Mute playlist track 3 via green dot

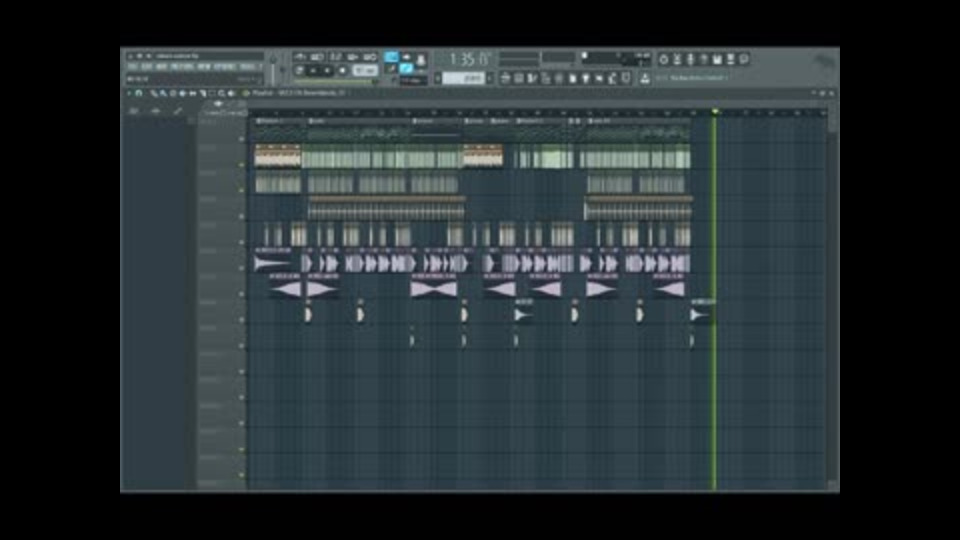tap(241, 190)
